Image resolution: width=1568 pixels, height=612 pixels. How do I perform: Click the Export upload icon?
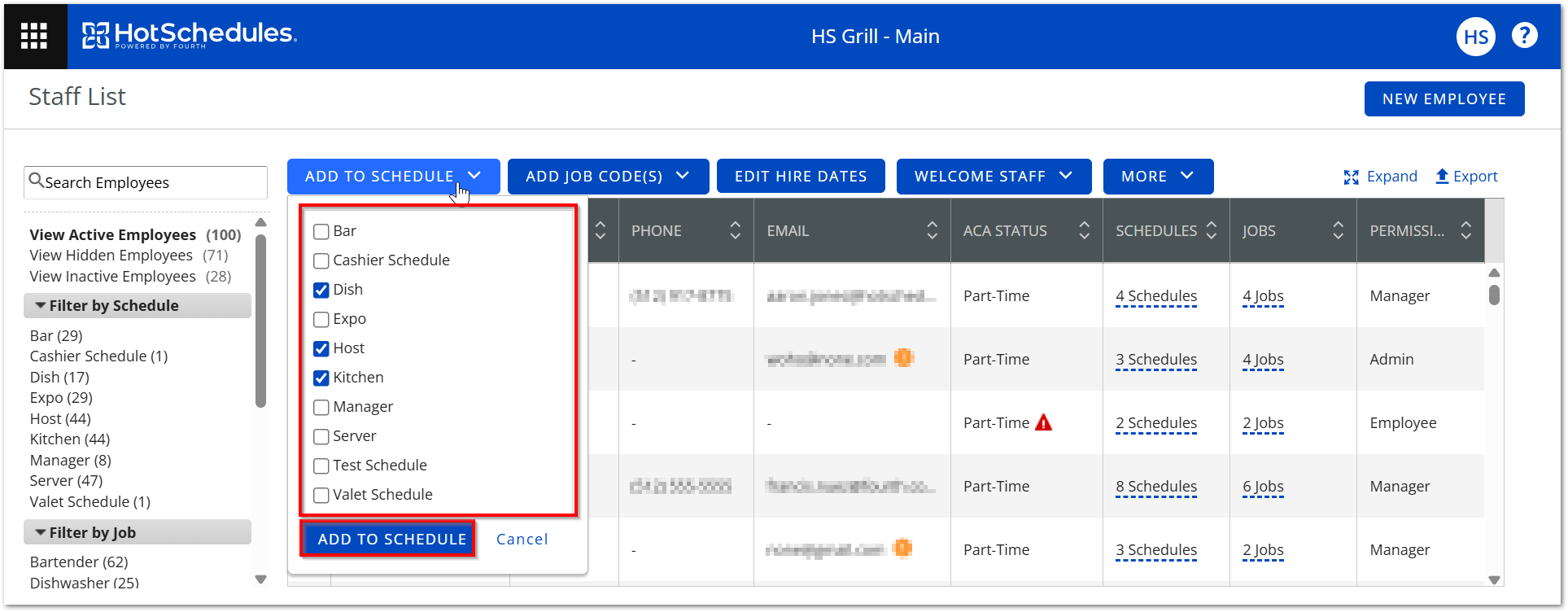pyautogui.click(x=1442, y=177)
